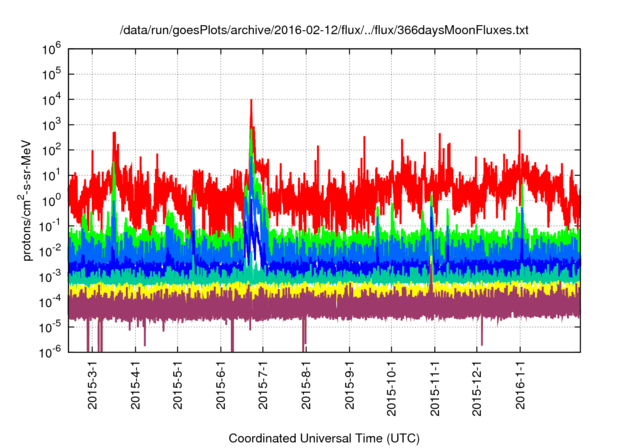Image resolution: width=640 pixels, height=448 pixels.
Task: Click the tallest red flux peak near 2015-7-1
Action: (251, 102)
